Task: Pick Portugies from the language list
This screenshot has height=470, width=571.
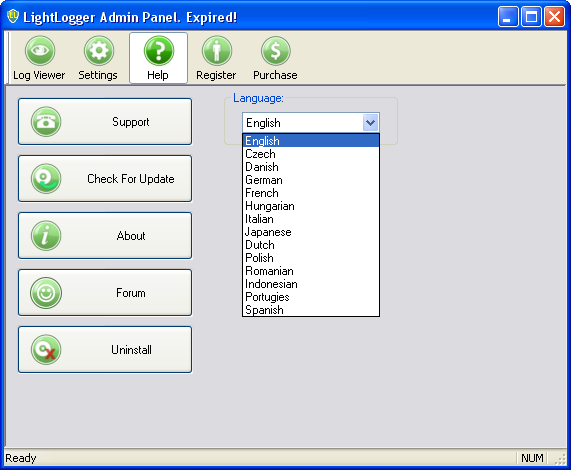Action: tap(311, 297)
